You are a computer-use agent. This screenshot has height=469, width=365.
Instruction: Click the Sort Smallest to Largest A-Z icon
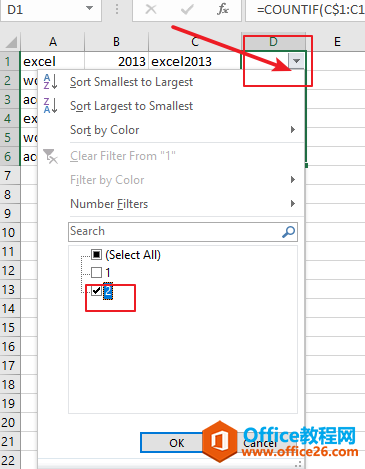[x=51, y=82]
